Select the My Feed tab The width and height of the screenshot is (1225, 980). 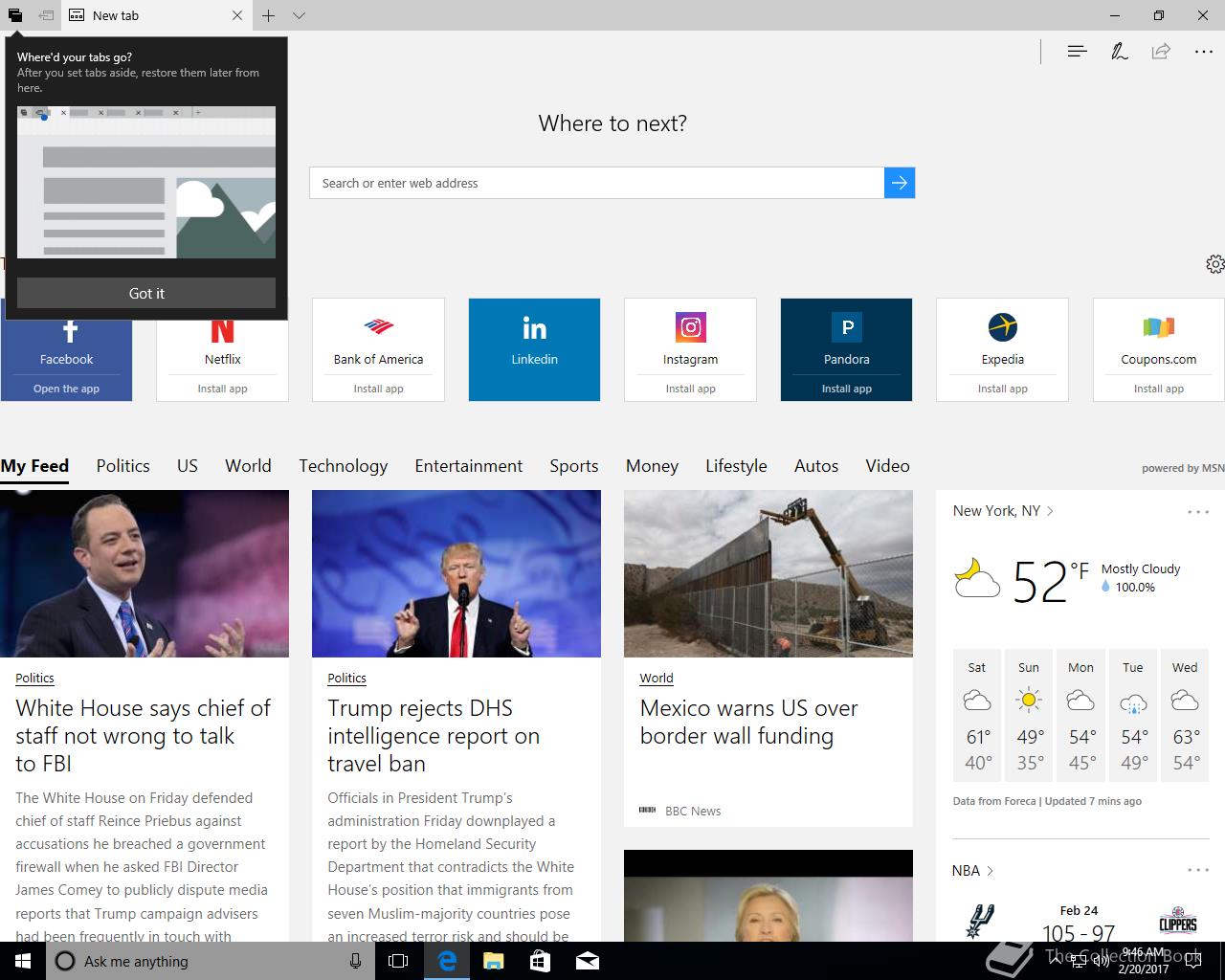tap(34, 466)
